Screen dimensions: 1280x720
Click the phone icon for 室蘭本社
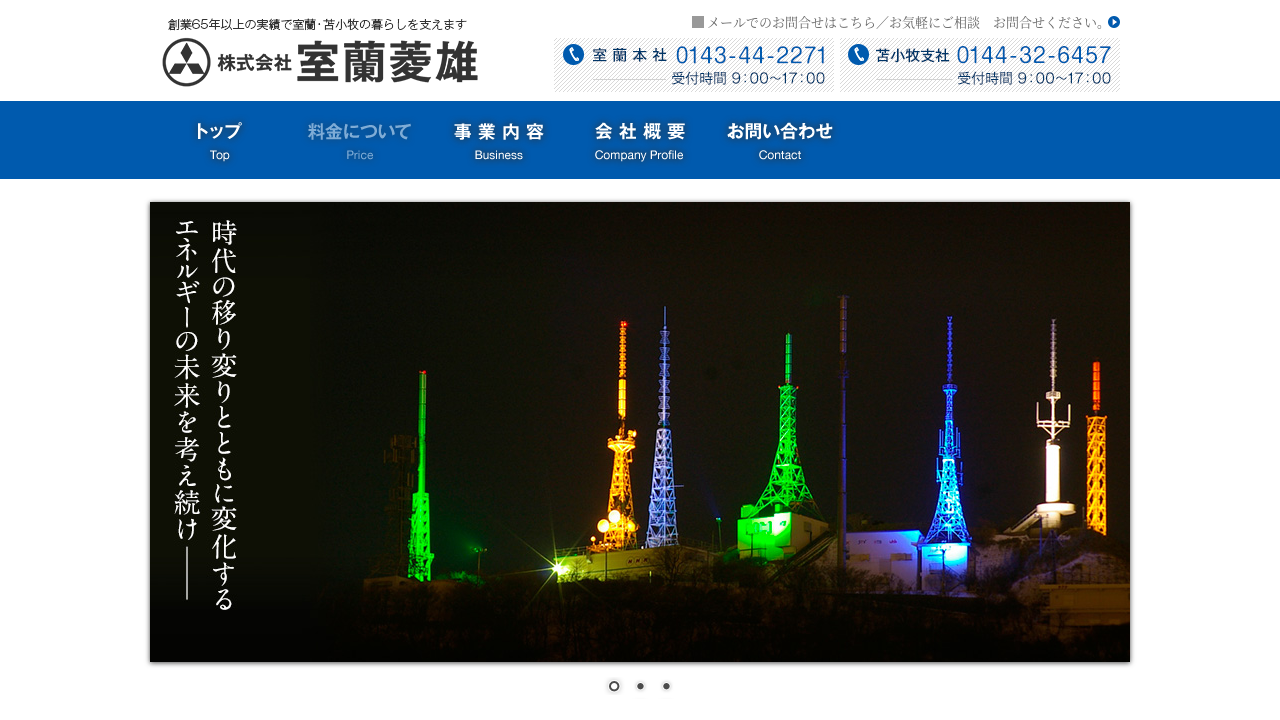[x=573, y=55]
